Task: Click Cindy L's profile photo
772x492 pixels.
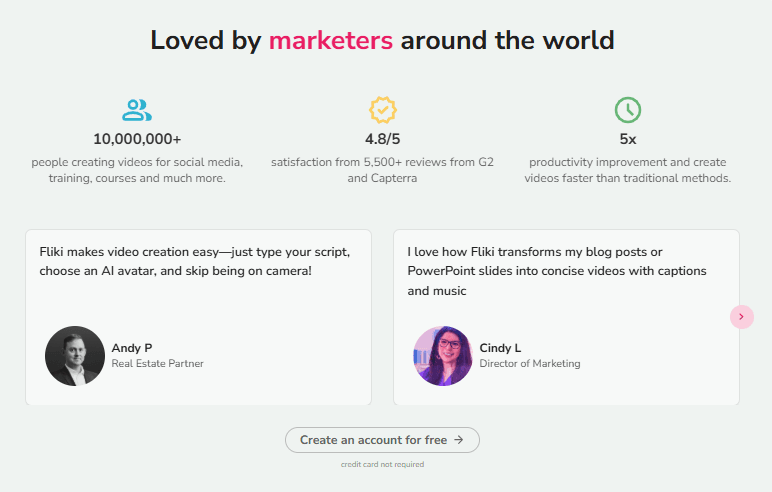Action: tap(442, 356)
